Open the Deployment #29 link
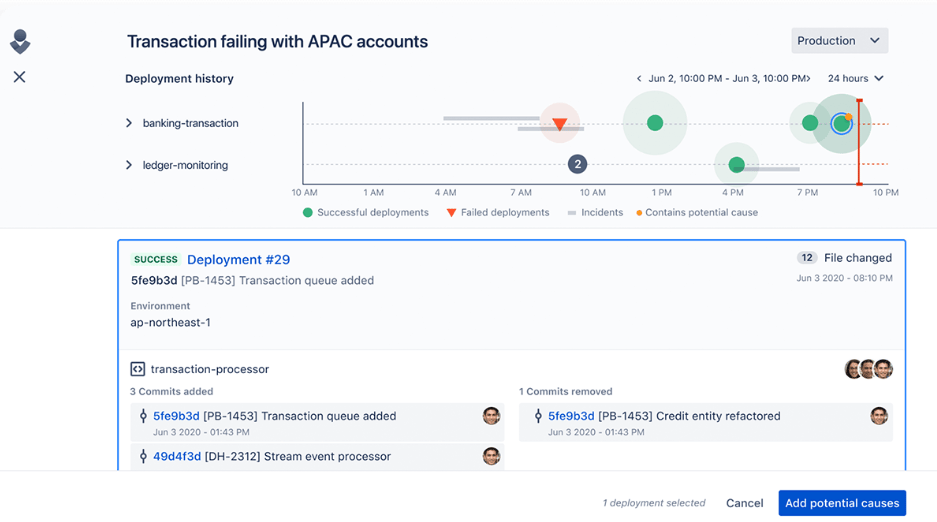Screen dimensions: 937x522 point(238,260)
